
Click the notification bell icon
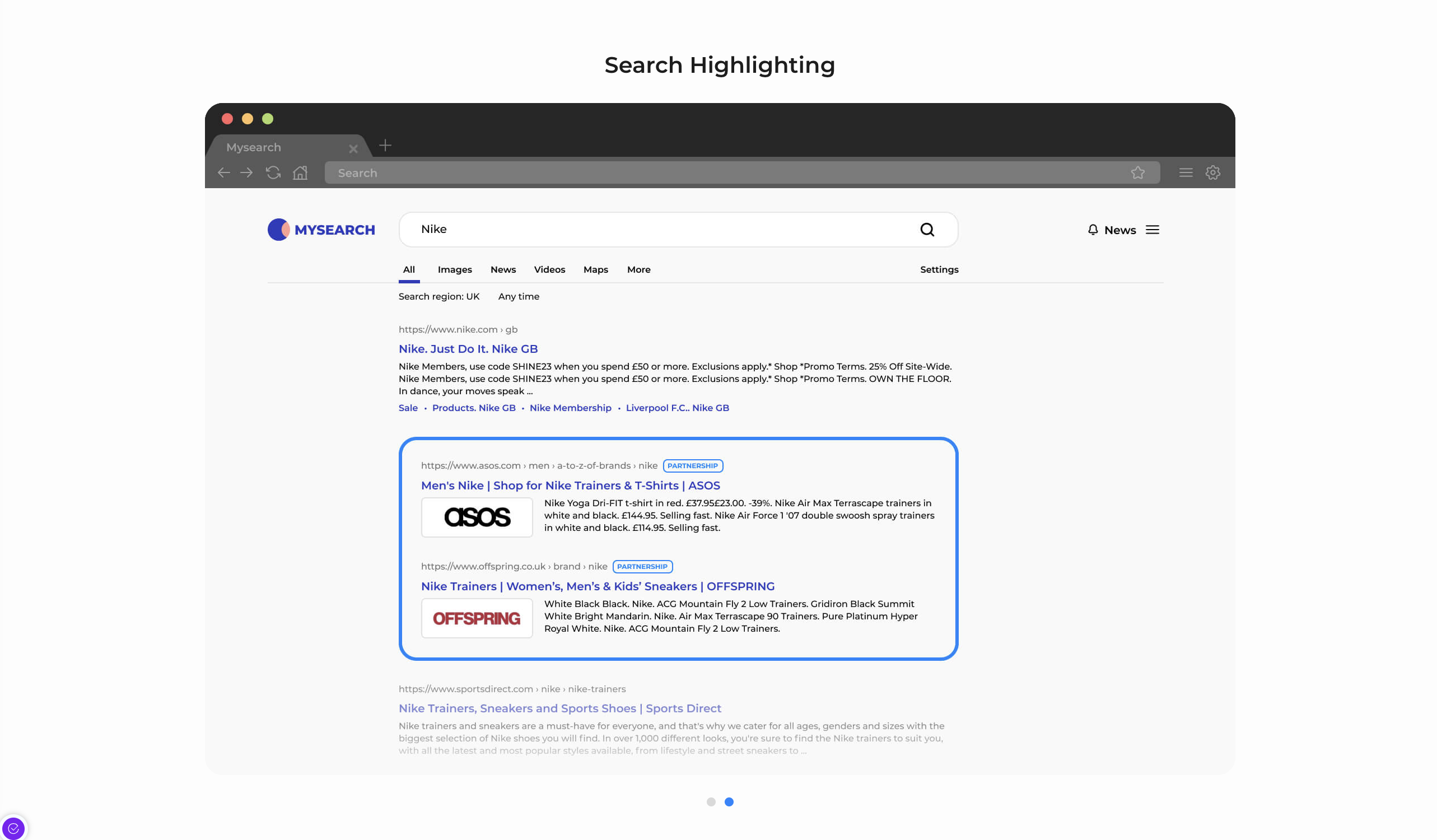(1093, 230)
